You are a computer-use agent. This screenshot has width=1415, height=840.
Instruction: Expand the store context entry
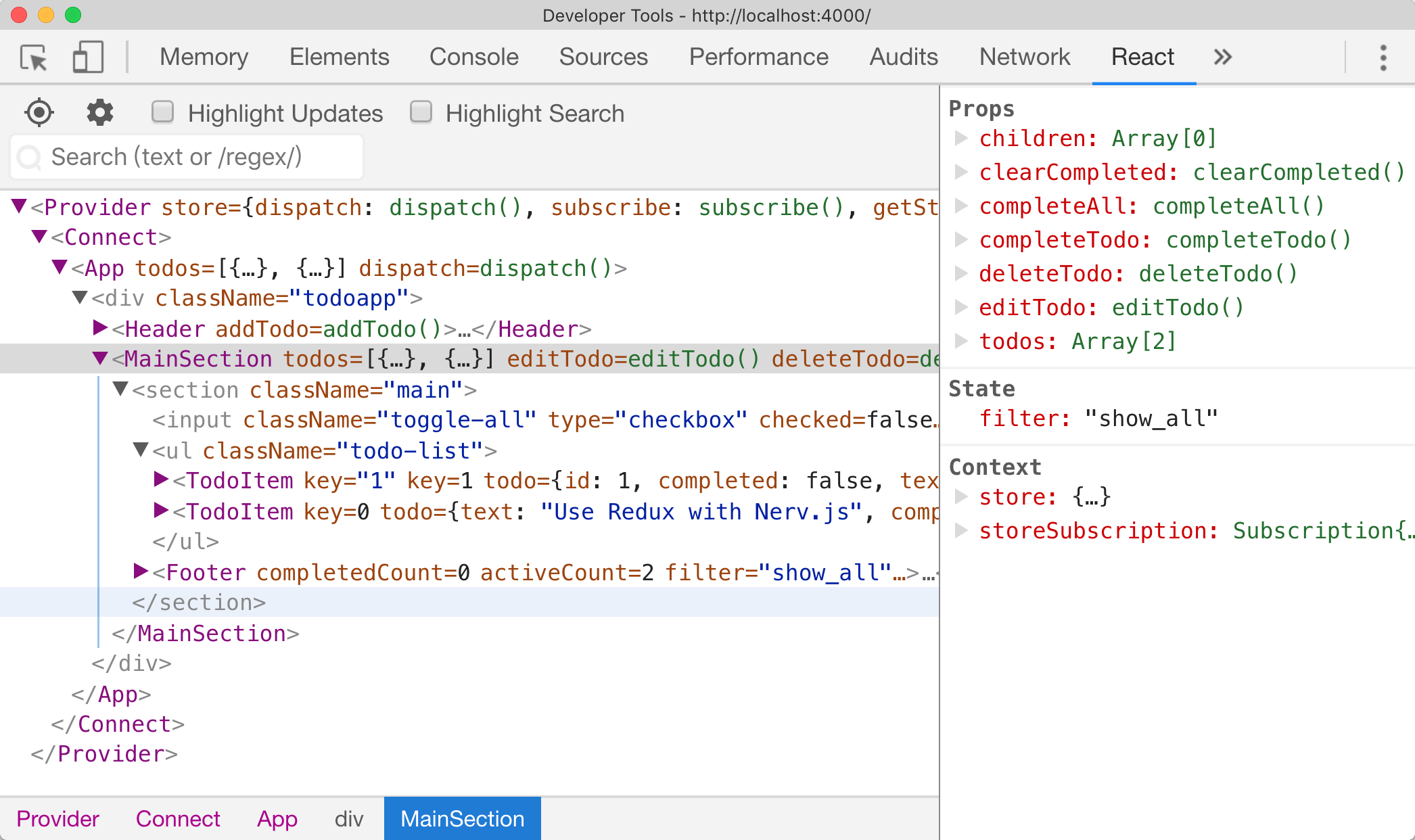[x=960, y=496]
